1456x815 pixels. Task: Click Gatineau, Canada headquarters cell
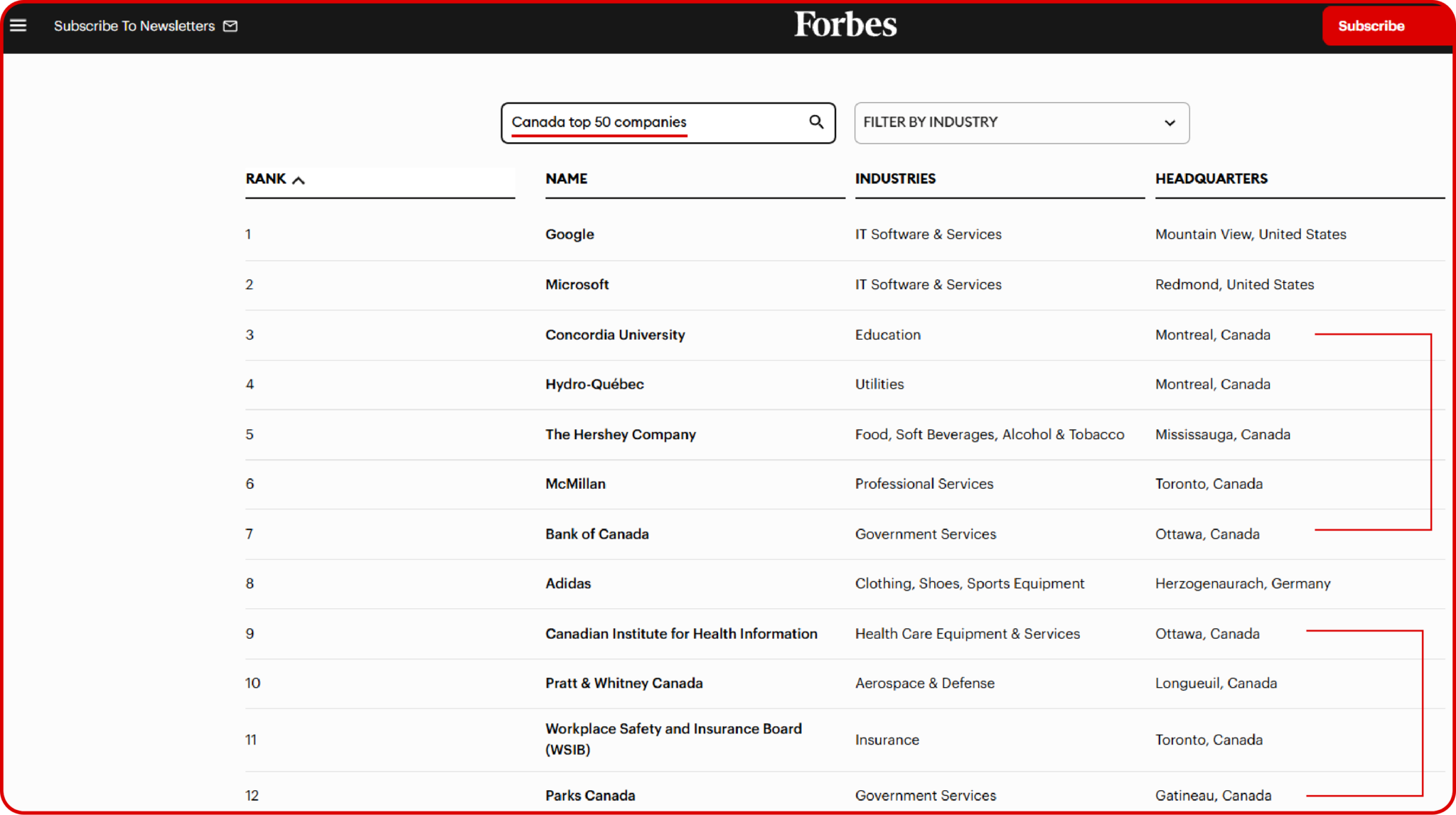click(x=1213, y=796)
